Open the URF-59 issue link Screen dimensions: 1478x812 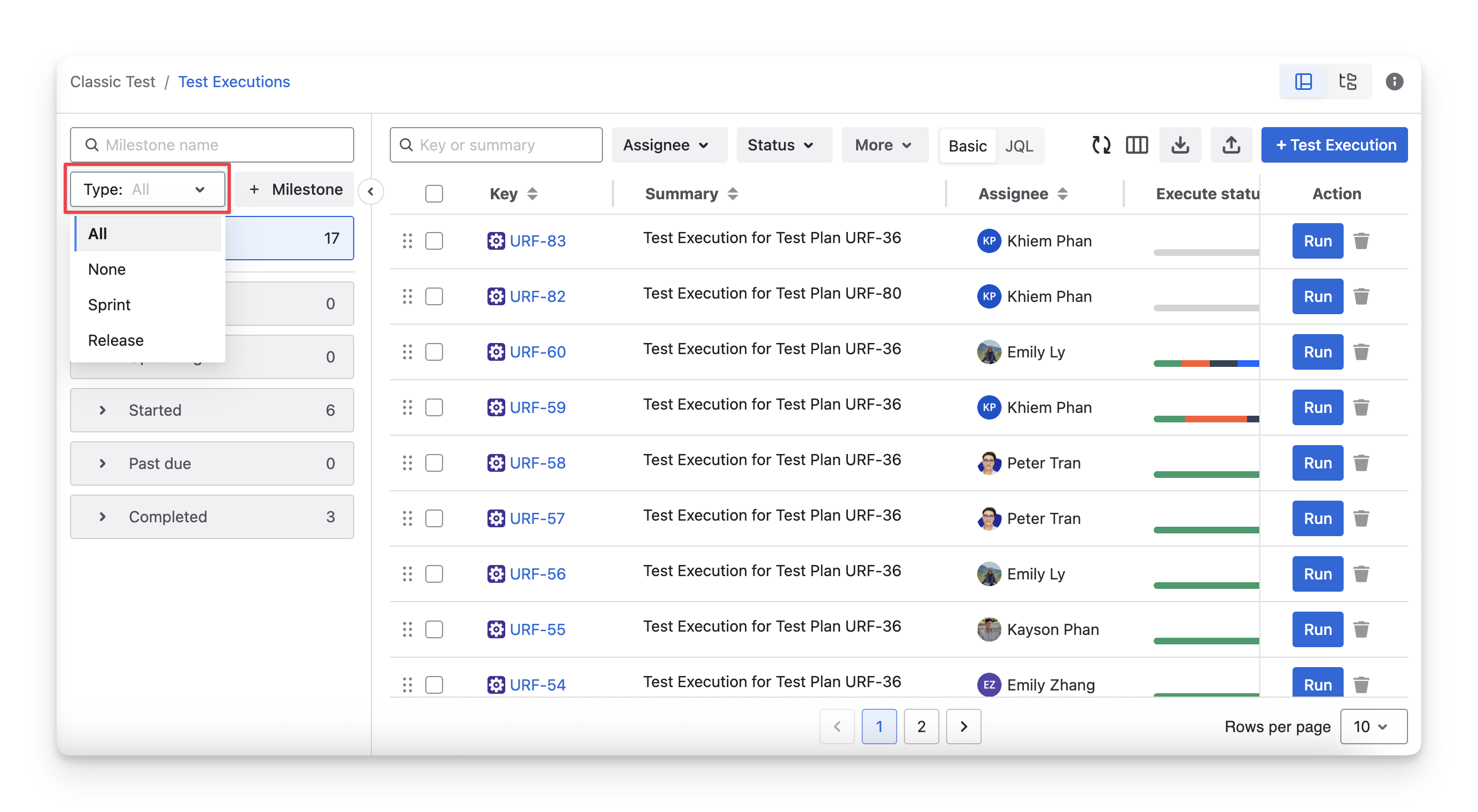[x=537, y=407]
